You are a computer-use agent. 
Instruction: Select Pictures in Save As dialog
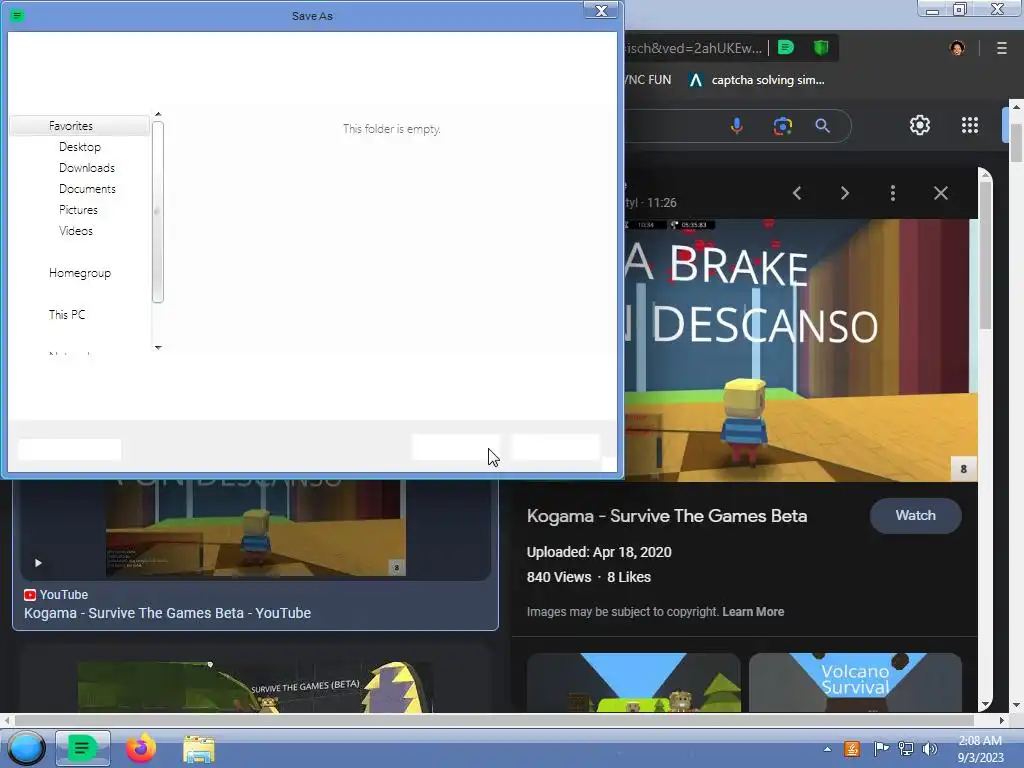(x=78, y=210)
